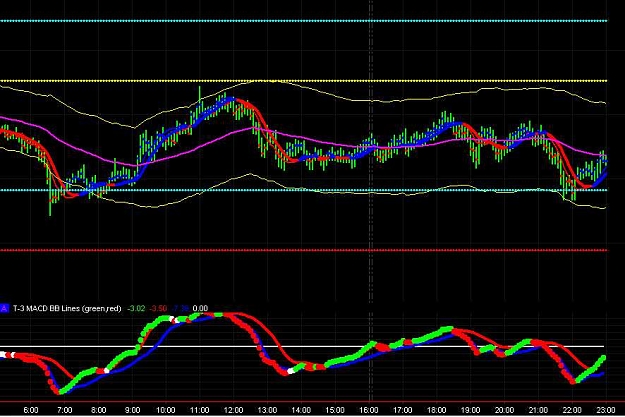Click the 19:00 time axis label
Screen dimensions: 625x417
coord(470,410)
